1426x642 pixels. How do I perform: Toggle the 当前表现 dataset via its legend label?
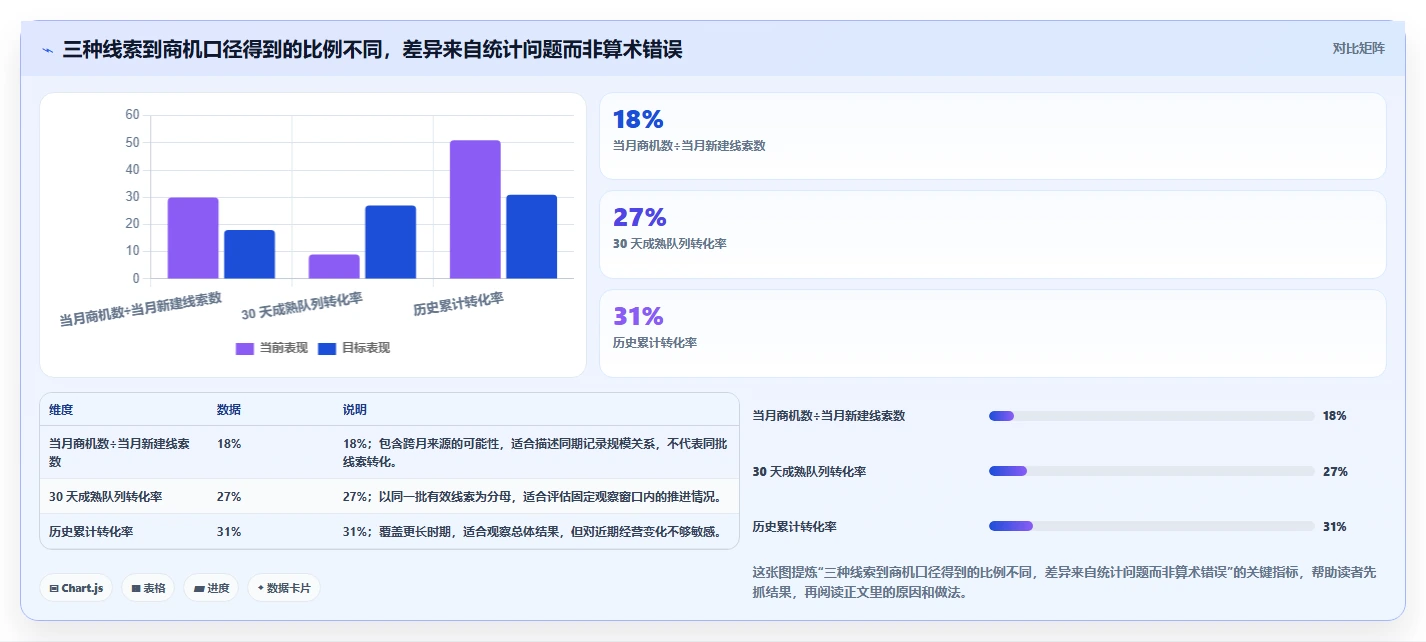click(284, 348)
